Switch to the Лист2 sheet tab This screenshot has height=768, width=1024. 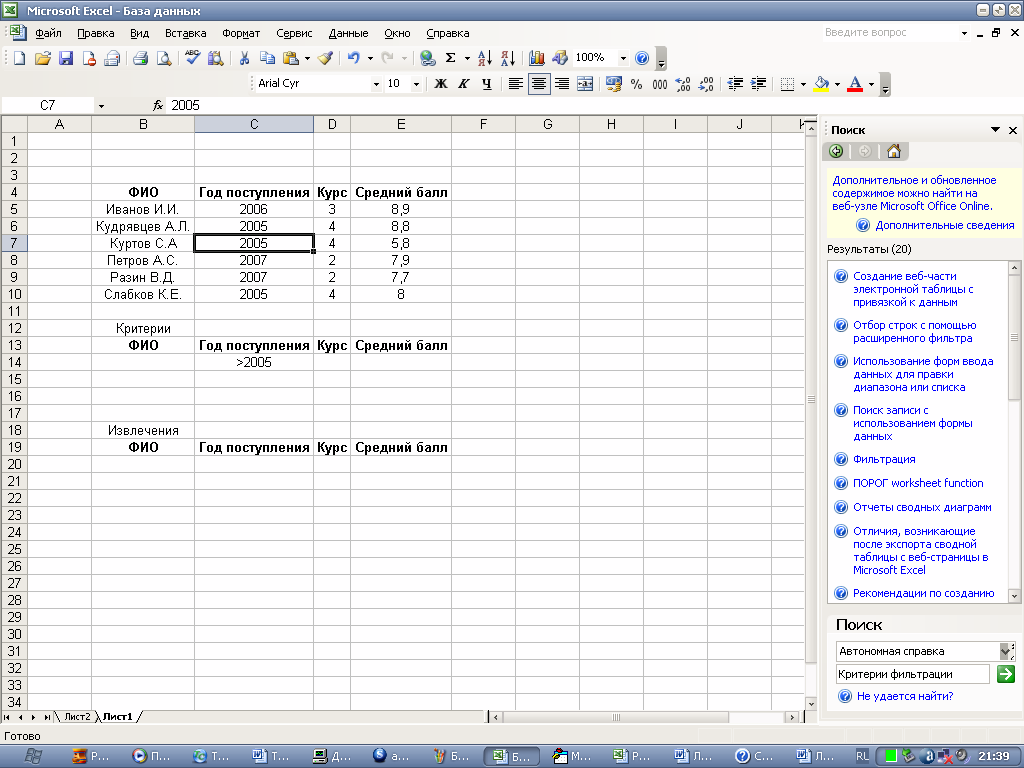click(x=77, y=717)
